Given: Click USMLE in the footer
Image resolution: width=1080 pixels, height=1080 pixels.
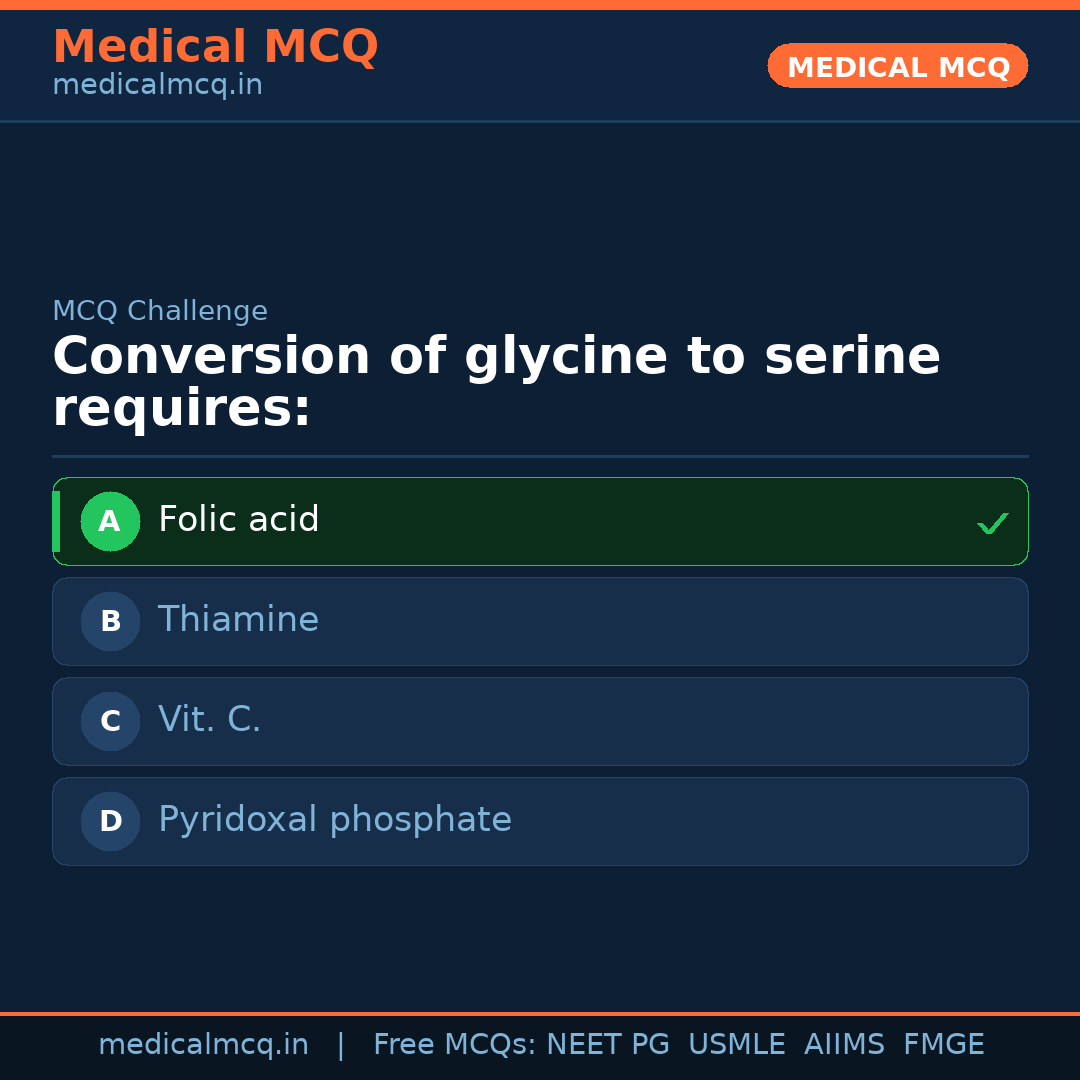Looking at the screenshot, I should [x=736, y=1045].
